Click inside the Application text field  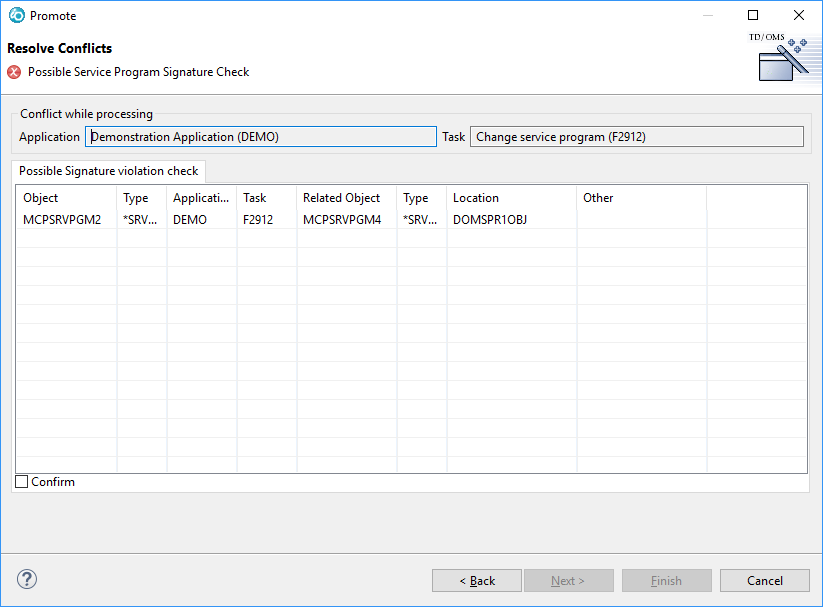pyautogui.click(x=260, y=137)
